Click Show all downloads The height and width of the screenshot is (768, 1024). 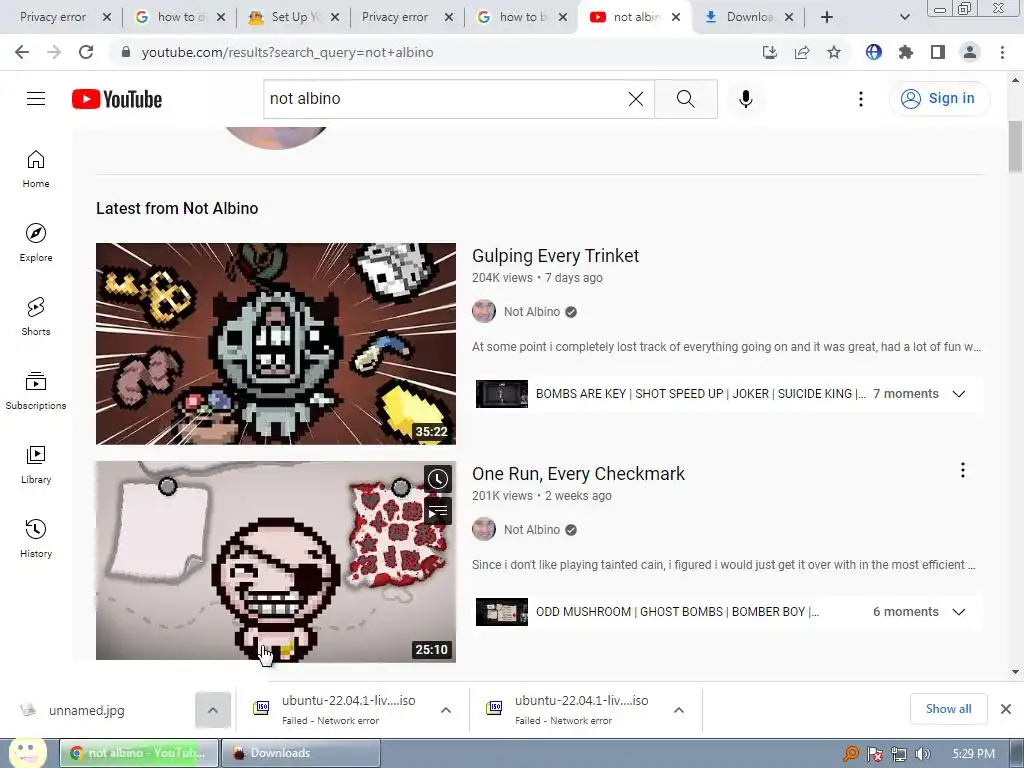(x=948, y=709)
